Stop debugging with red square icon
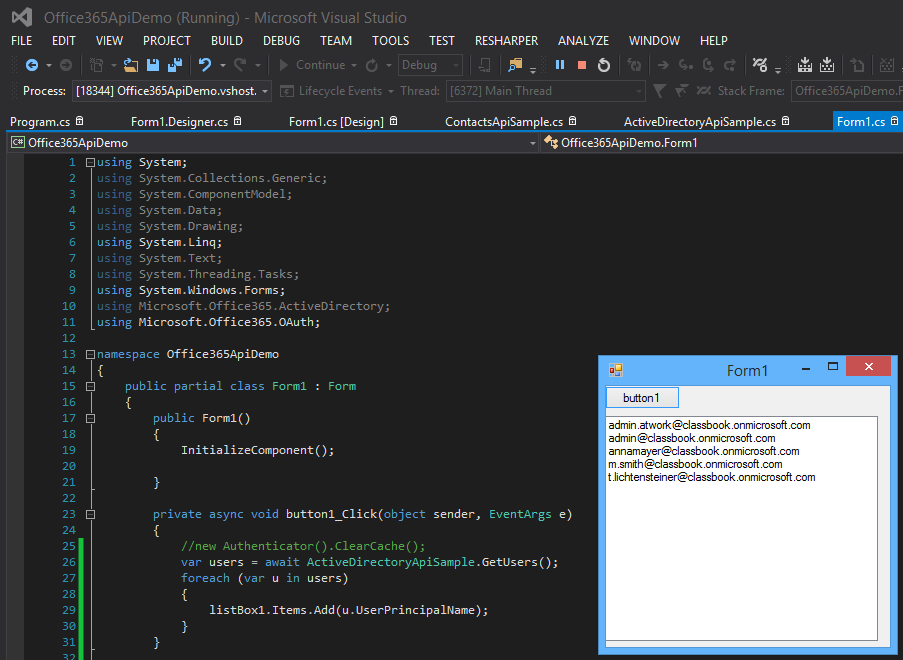Image resolution: width=903 pixels, height=660 pixels. click(x=582, y=65)
